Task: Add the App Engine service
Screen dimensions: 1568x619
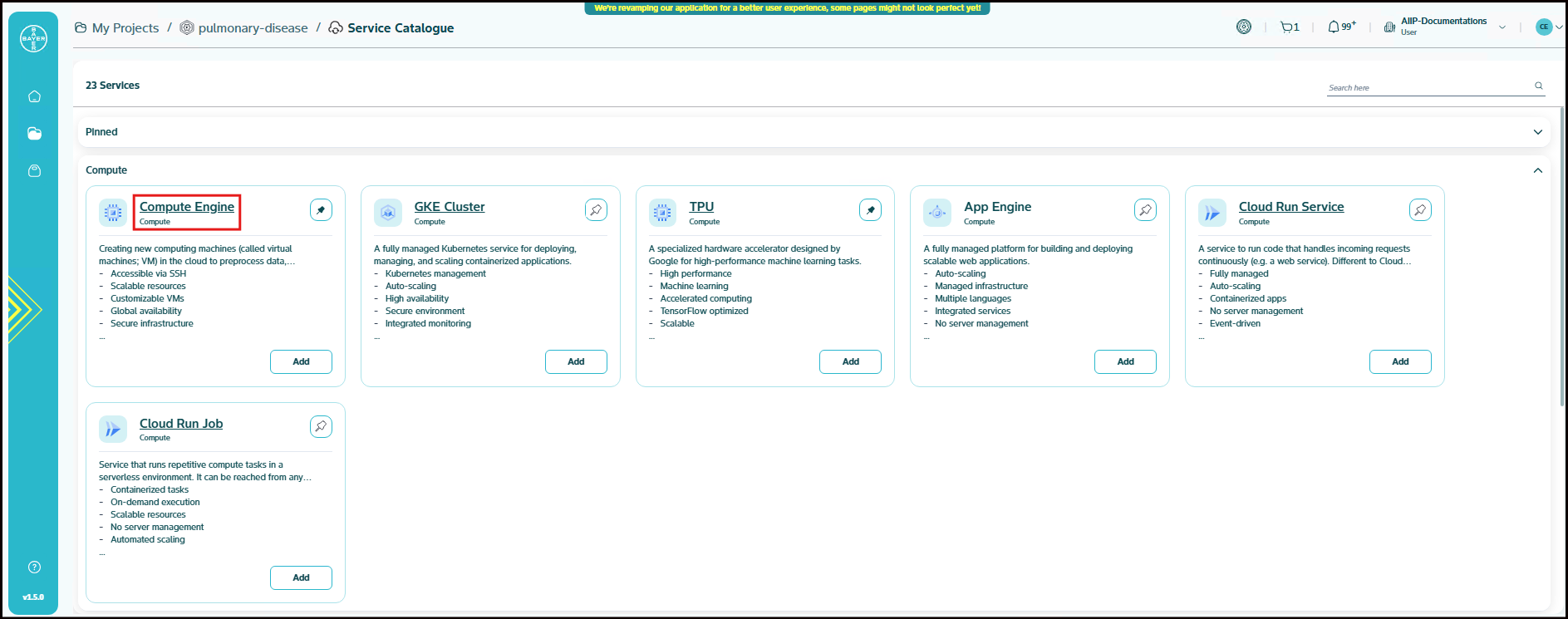Action: coord(1125,361)
